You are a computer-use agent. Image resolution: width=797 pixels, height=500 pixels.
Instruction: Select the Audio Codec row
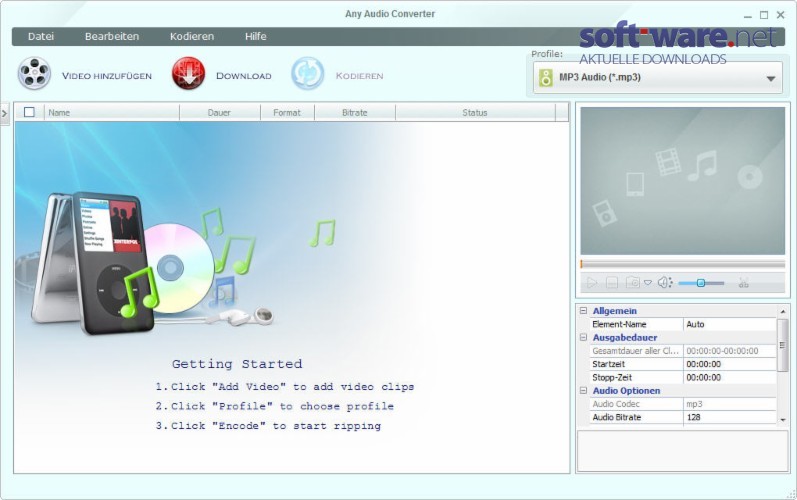point(683,404)
